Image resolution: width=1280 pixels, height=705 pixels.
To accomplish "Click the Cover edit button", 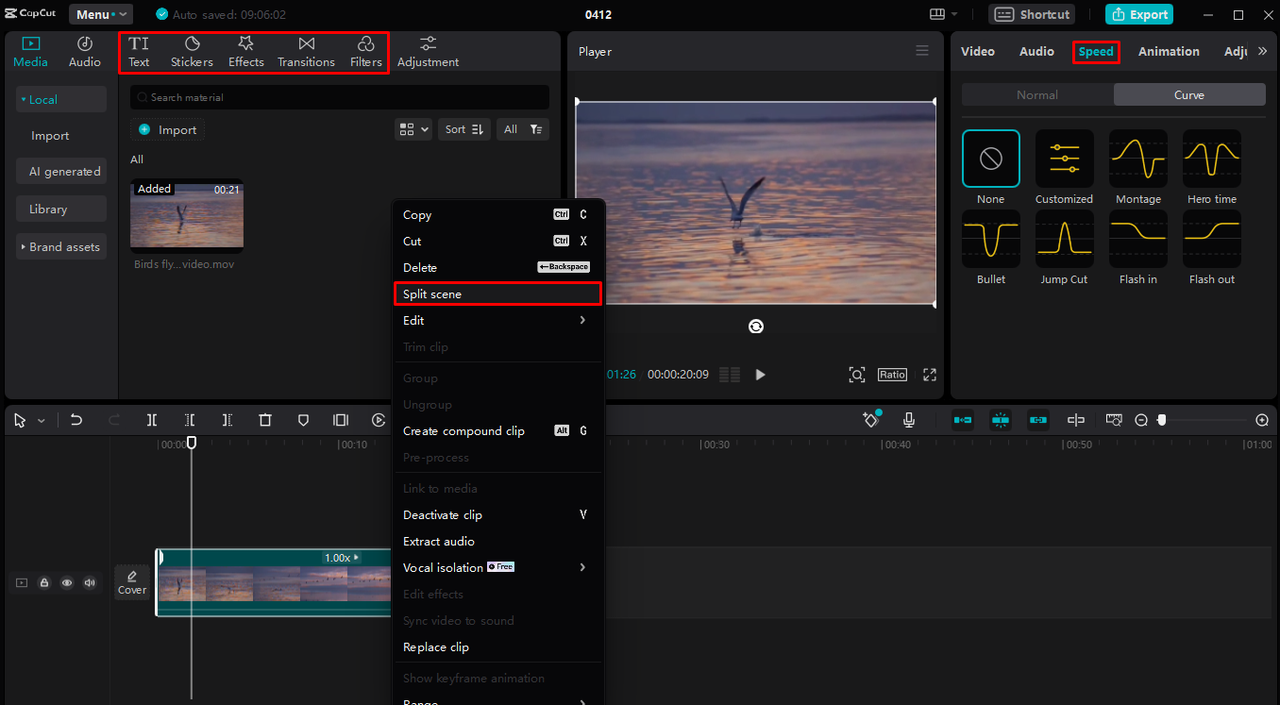I will pos(132,582).
